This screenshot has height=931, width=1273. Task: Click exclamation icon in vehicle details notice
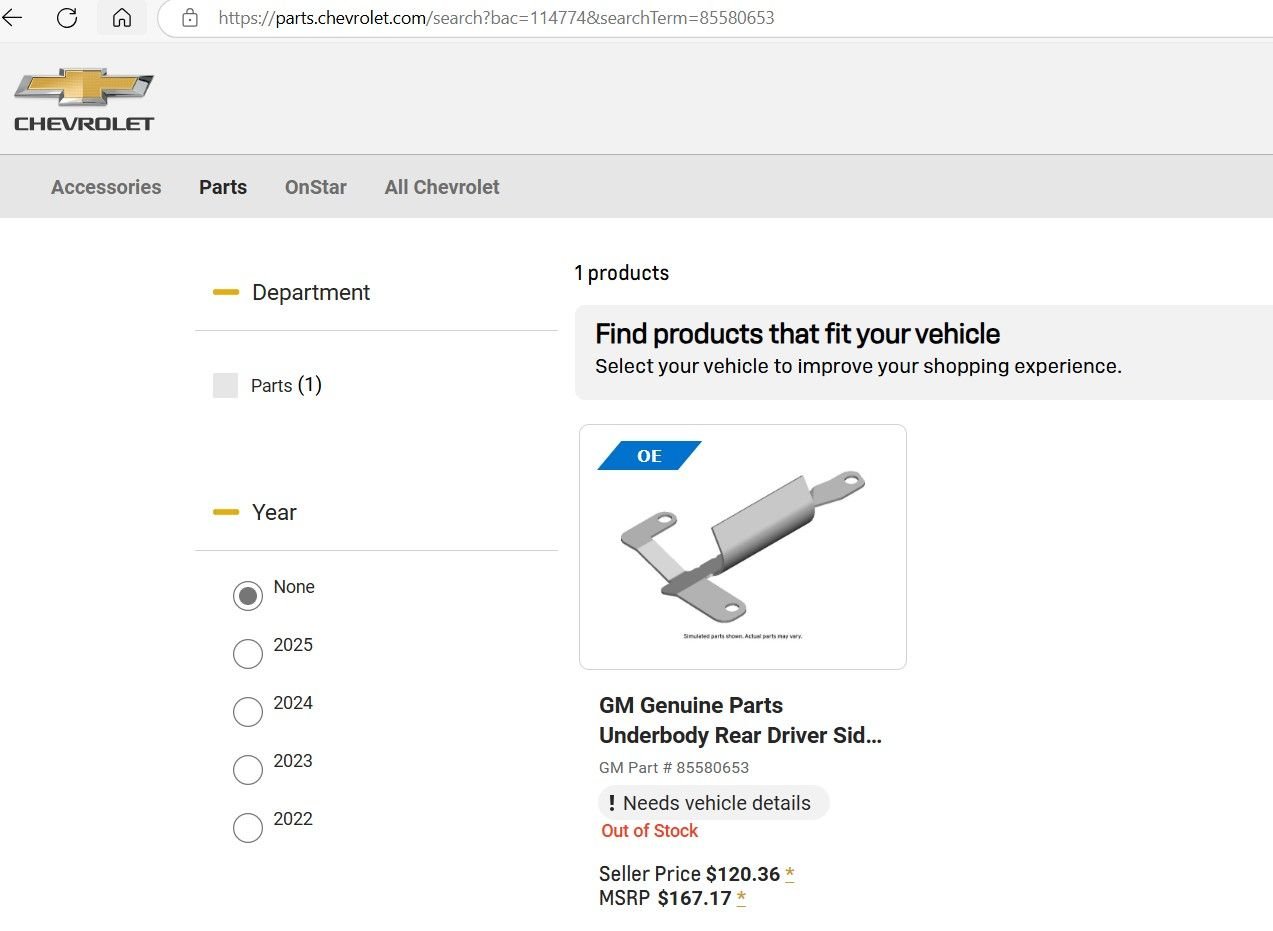612,803
